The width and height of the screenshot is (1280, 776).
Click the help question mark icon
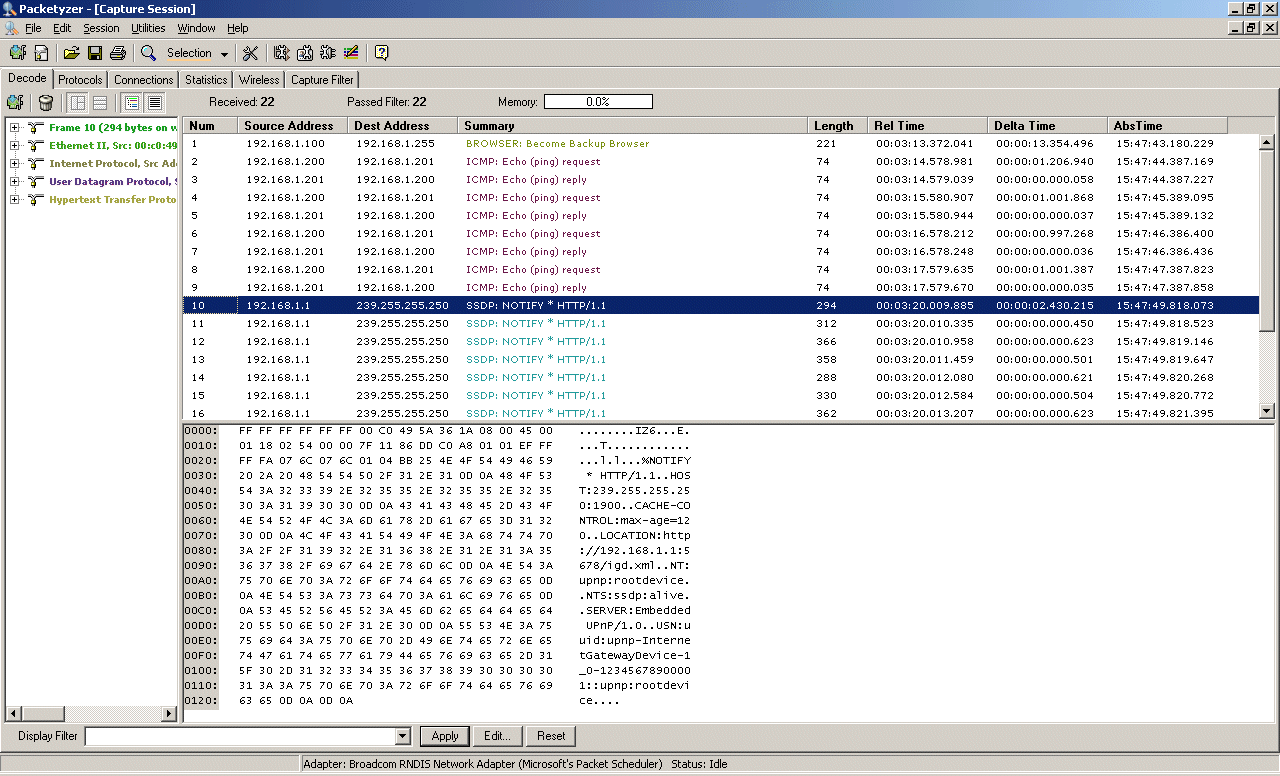point(381,53)
